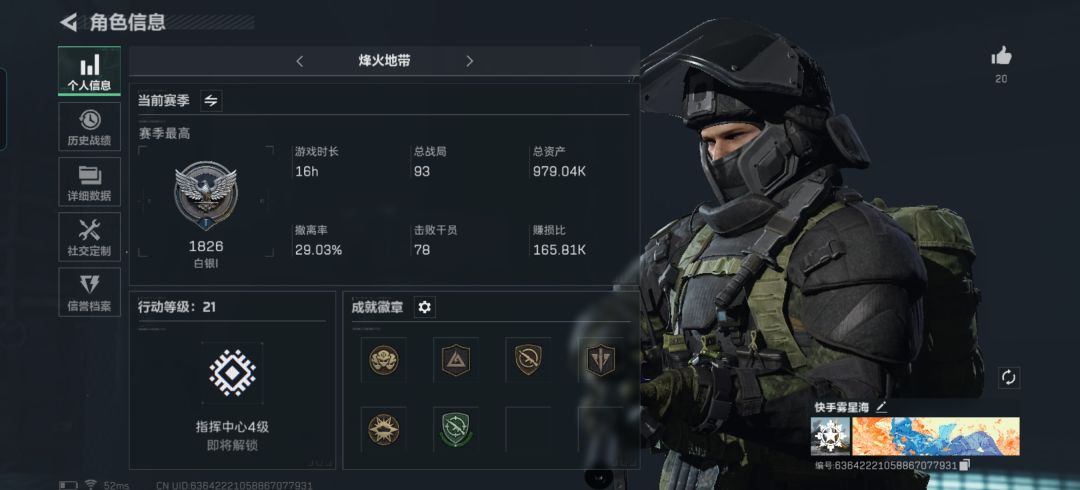Viewport: 1080px width, 490px height.
Task: Go back using the arrow beside 角色信息
Action: pyautogui.click(x=68, y=23)
